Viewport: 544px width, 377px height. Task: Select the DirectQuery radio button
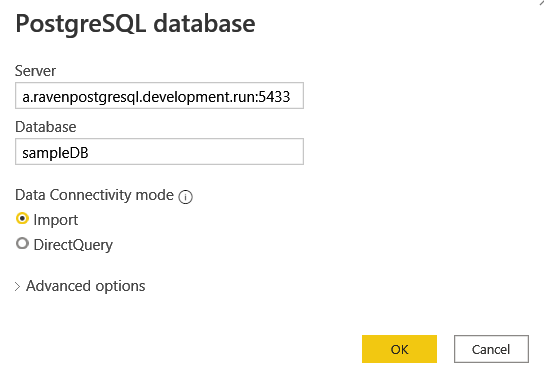point(22,243)
